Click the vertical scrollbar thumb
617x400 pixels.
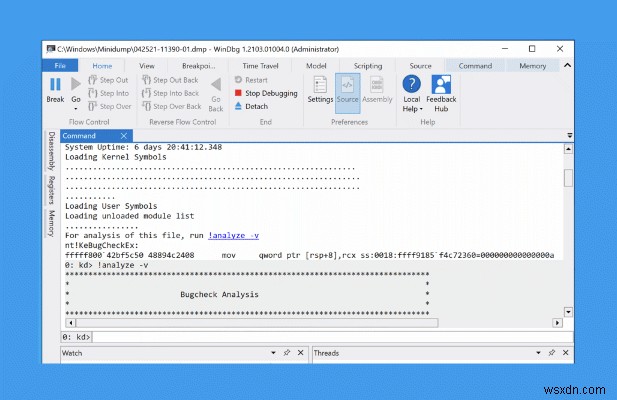(568, 178)
